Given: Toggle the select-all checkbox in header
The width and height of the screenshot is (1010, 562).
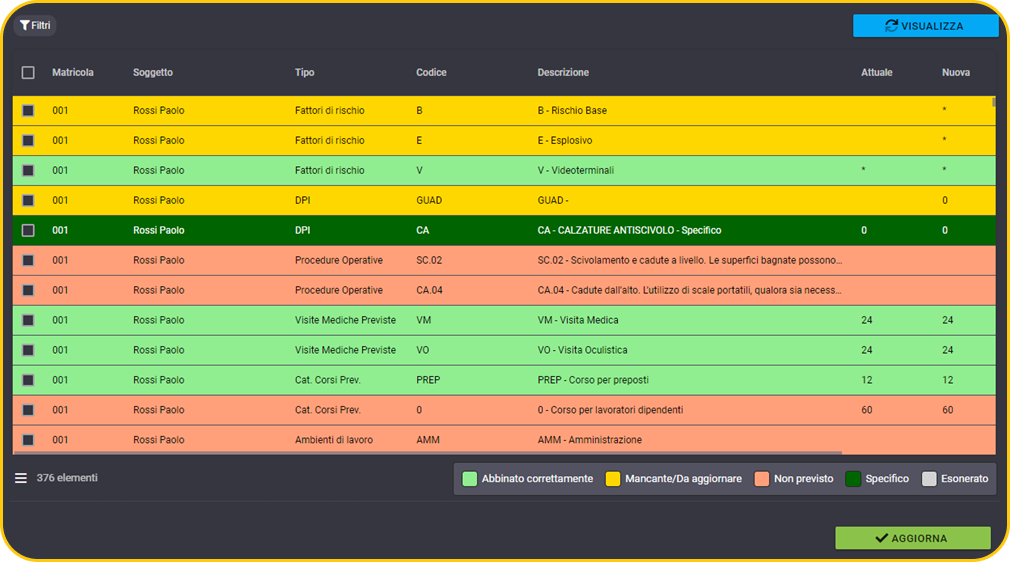Looking at the screenshot, I should (28, 72).
